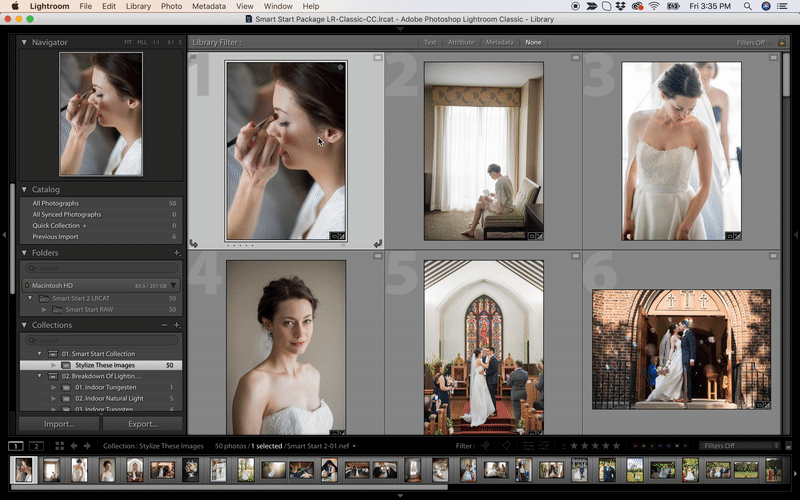Click the add folder plus icon
800x500 pixels.
[177, 253]
